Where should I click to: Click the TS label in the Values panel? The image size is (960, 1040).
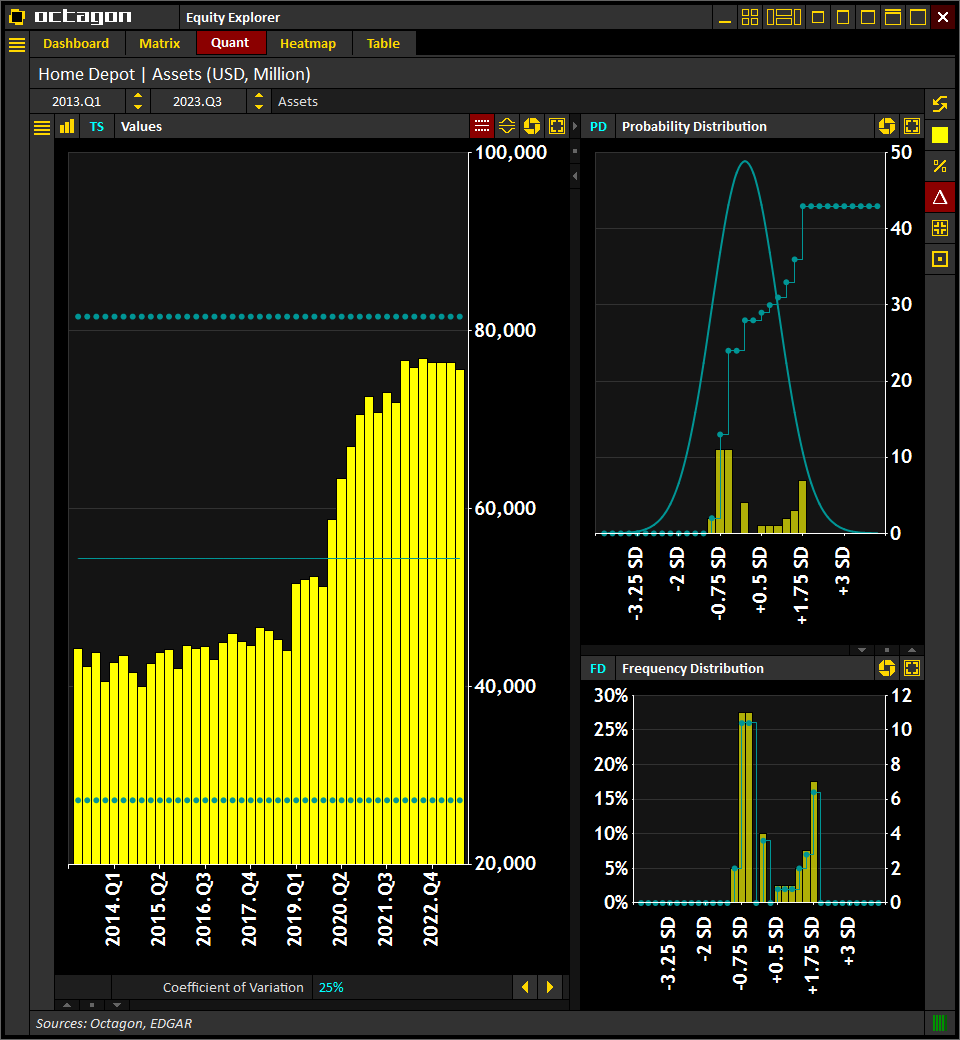click(x=96, y=126)
